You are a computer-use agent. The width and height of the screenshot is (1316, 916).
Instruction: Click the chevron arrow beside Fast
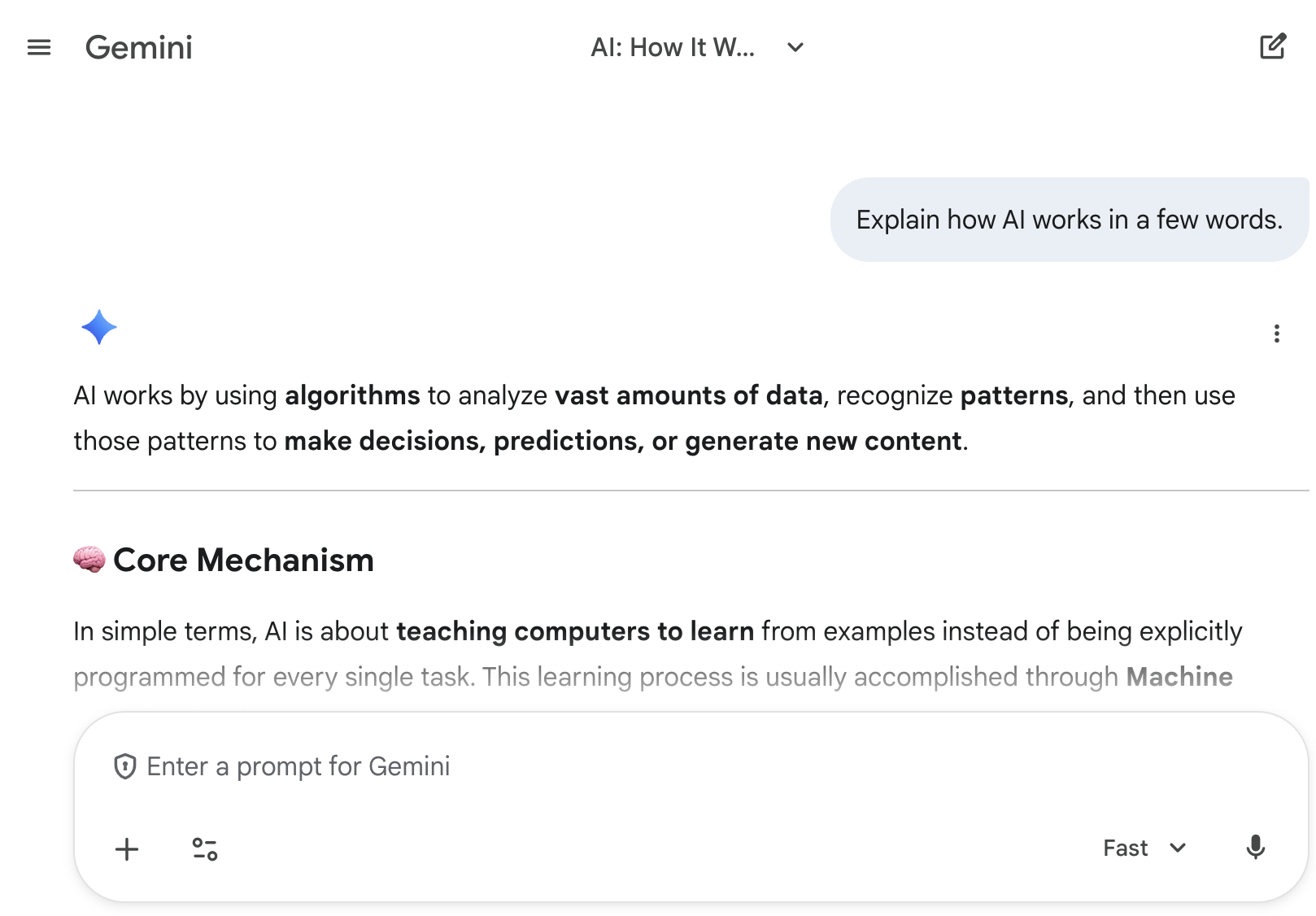pos(1178,848)
